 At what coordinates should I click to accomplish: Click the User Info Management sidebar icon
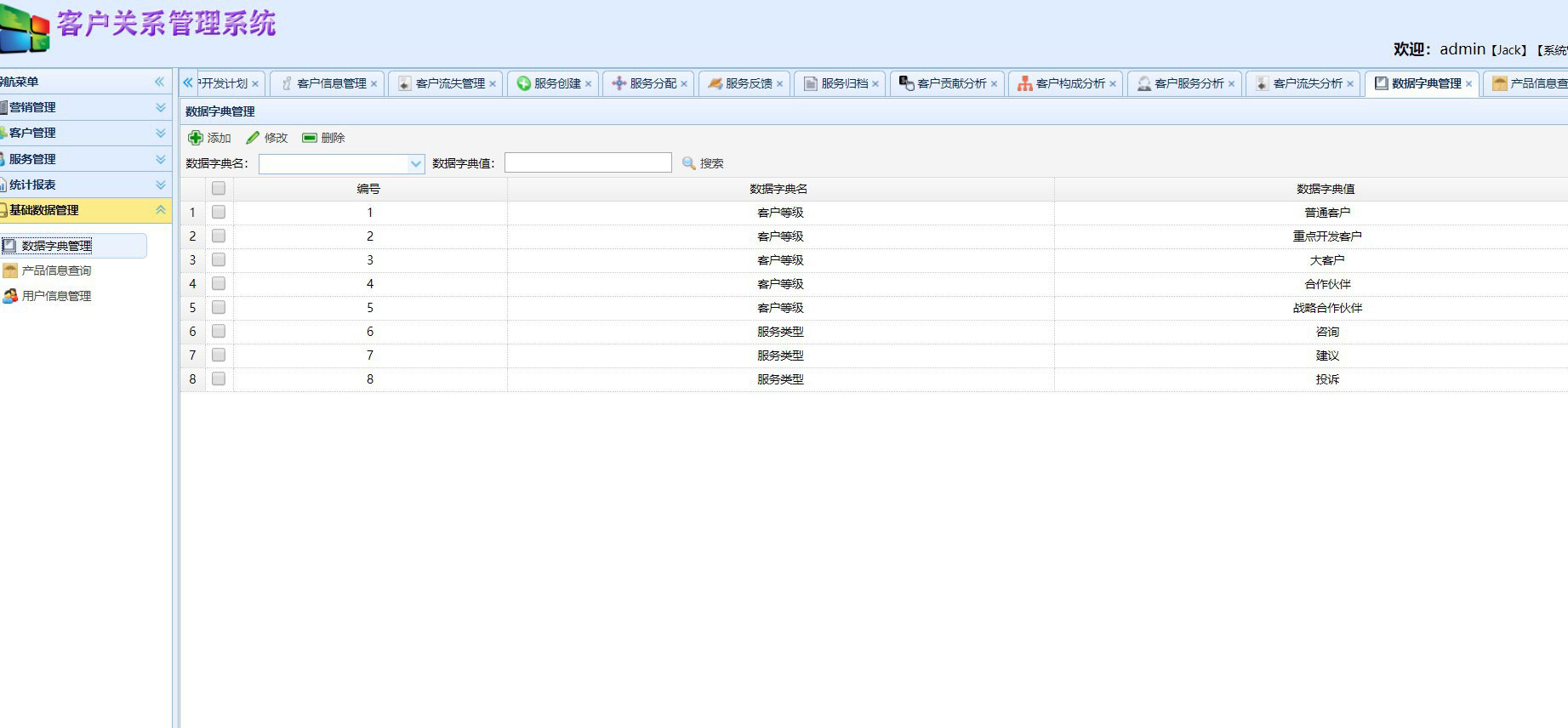click(x=10, y=296)
